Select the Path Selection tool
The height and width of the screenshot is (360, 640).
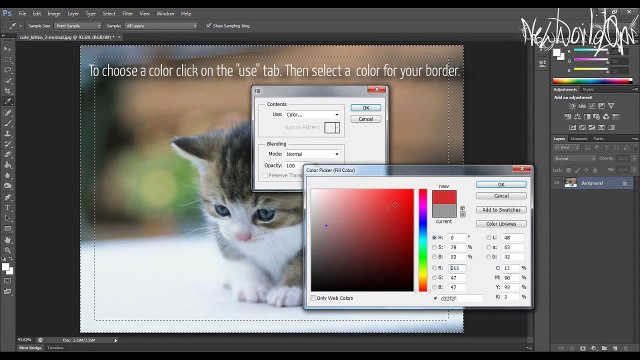8,218
